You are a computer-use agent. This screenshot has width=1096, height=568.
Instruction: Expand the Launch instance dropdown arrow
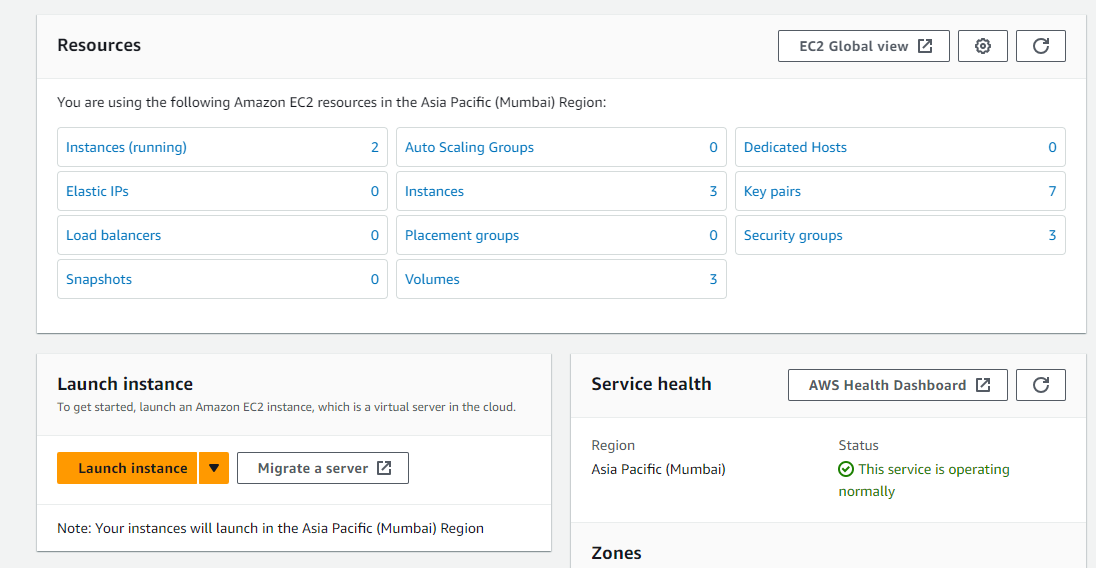click(214, 468)
